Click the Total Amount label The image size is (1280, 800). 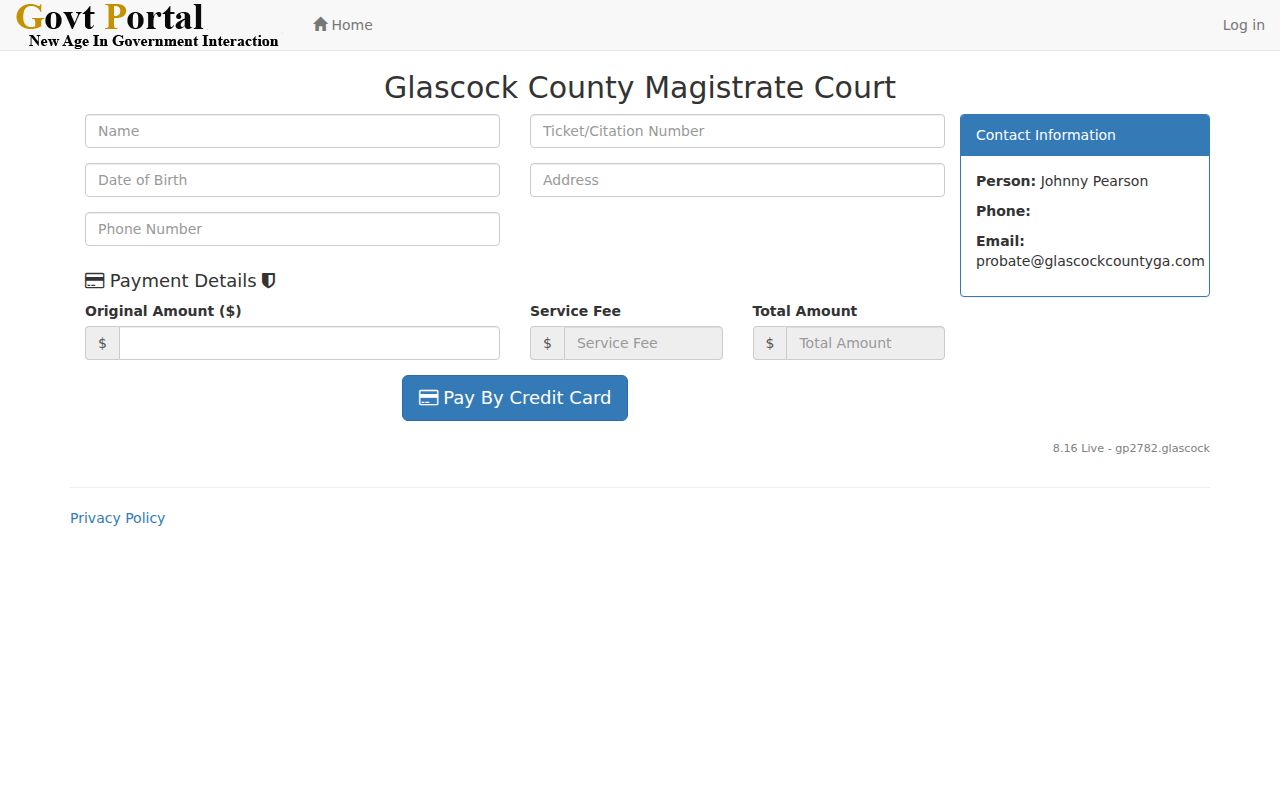(805, 311)
